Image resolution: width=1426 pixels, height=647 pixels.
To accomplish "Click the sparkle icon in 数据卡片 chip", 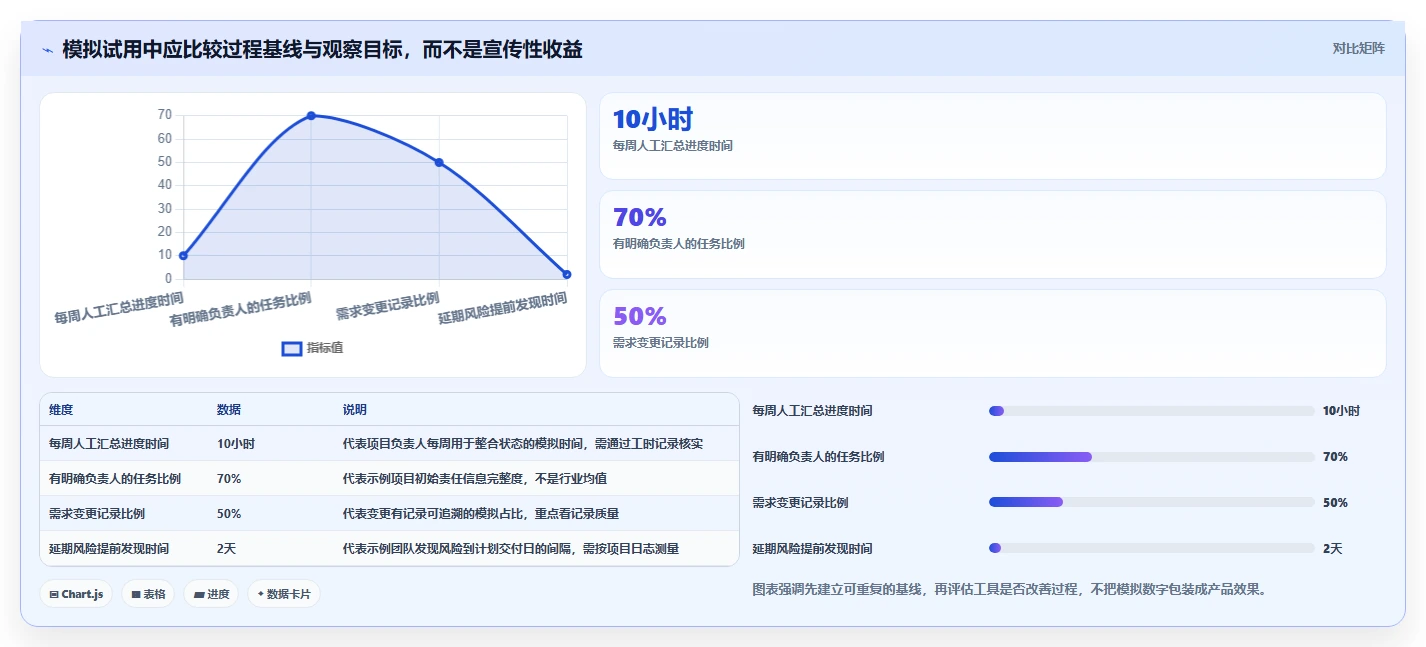I will click(261, 594).
